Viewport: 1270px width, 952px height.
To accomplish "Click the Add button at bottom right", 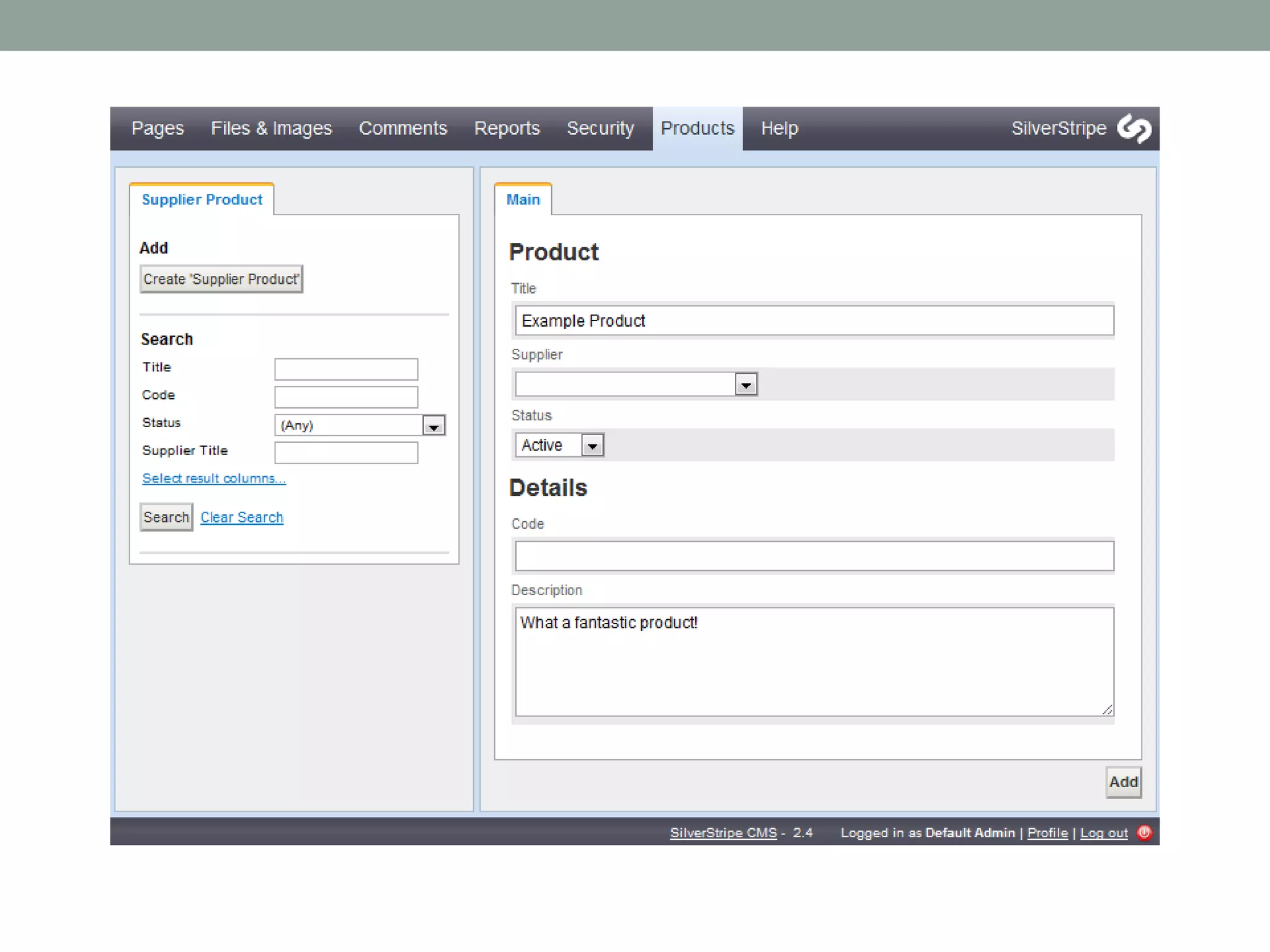I will [1122, 782].
